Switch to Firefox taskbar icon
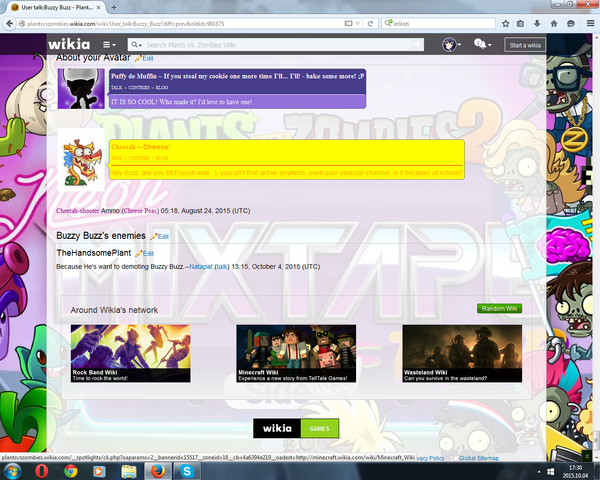 coord(158,471)
